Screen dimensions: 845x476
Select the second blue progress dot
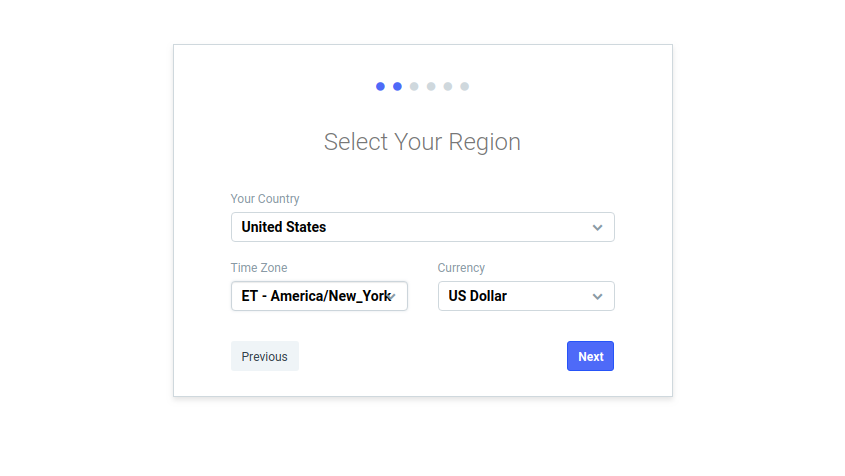397,86
